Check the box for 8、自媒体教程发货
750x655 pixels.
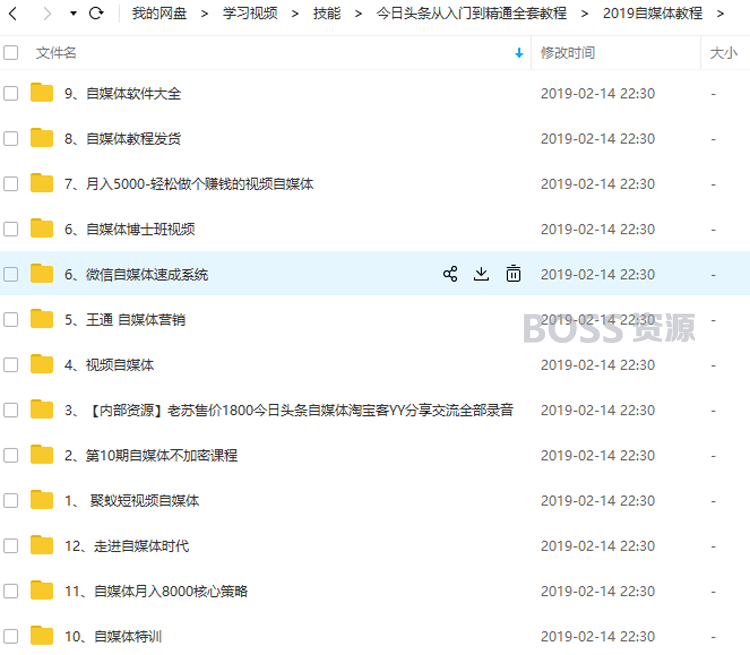click(x=11, y=139)
